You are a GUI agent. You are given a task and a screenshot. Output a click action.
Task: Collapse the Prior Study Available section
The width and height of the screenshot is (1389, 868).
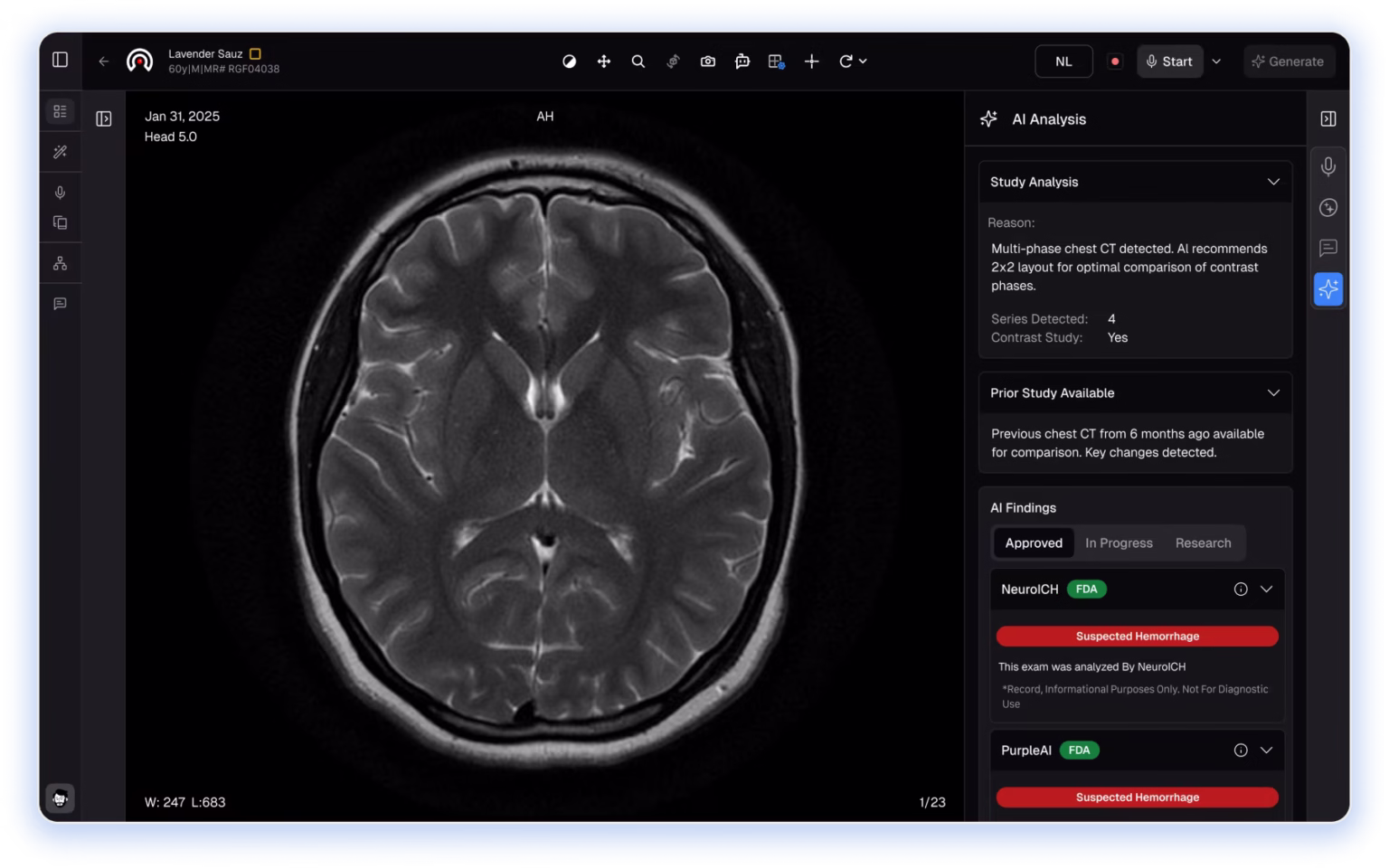[1273, 393]
